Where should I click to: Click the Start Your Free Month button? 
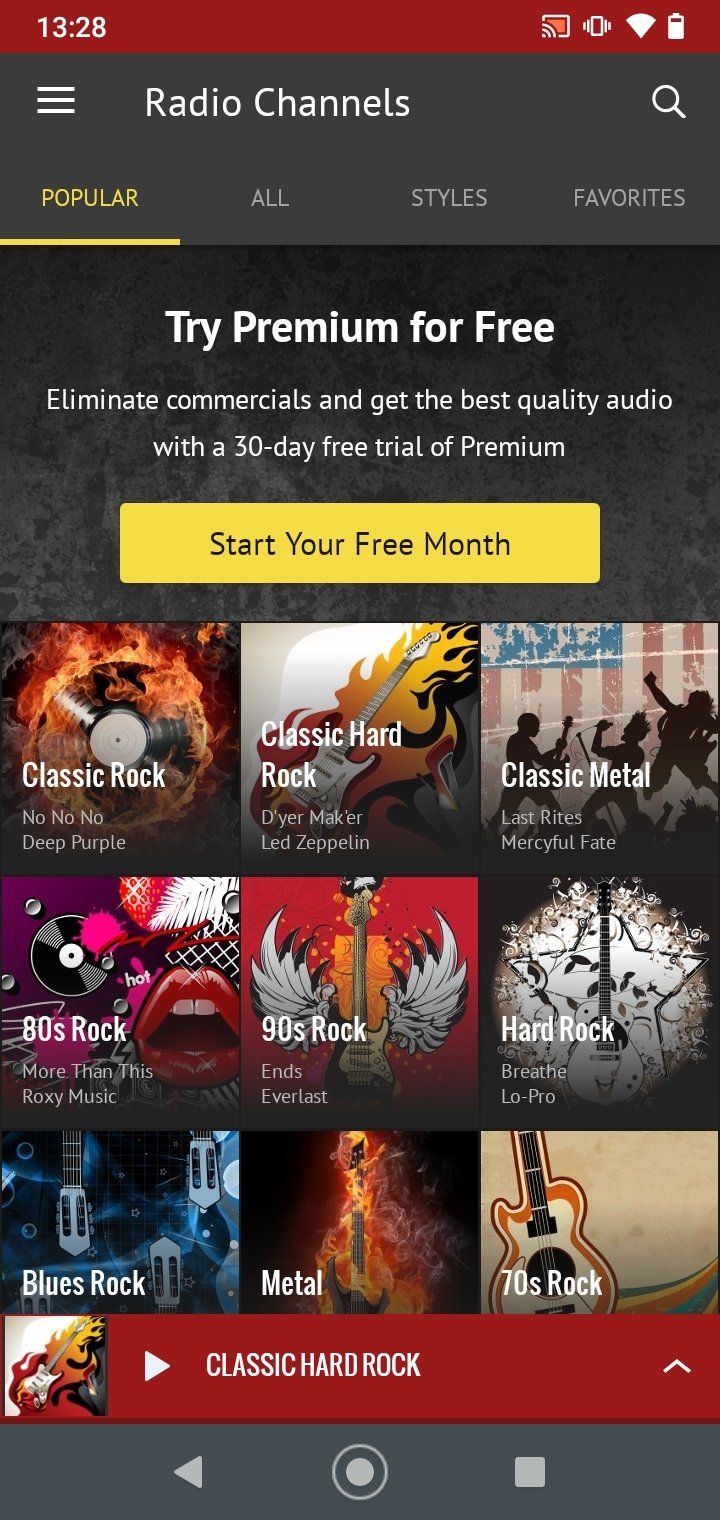click(x=360, y=543)
